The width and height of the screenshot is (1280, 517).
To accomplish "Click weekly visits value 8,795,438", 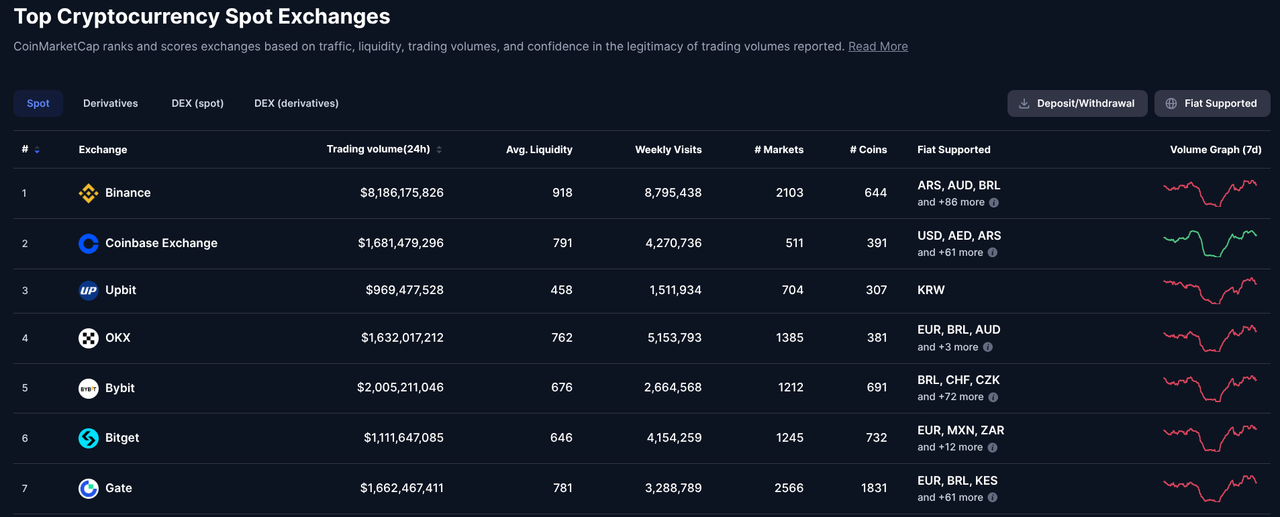I will 673,193.
